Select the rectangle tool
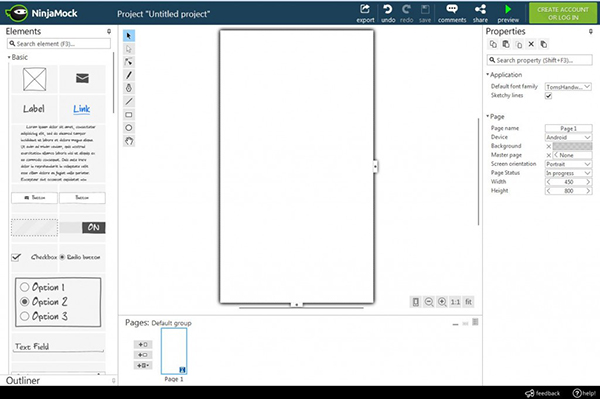Image resolution: width=600 pixels, height=399 pixels. [129, 115]
